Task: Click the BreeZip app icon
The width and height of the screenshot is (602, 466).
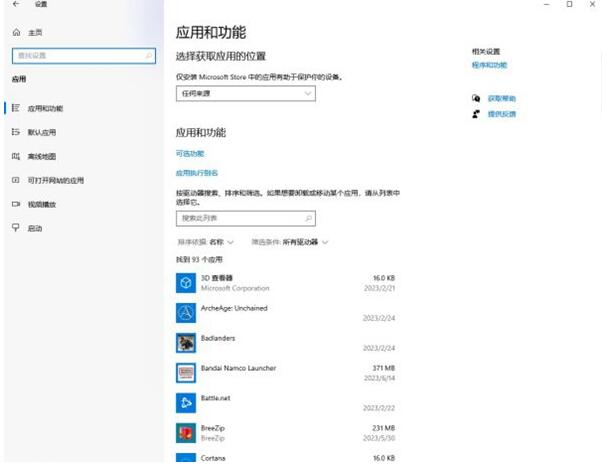Action: (x=186, y=433)
